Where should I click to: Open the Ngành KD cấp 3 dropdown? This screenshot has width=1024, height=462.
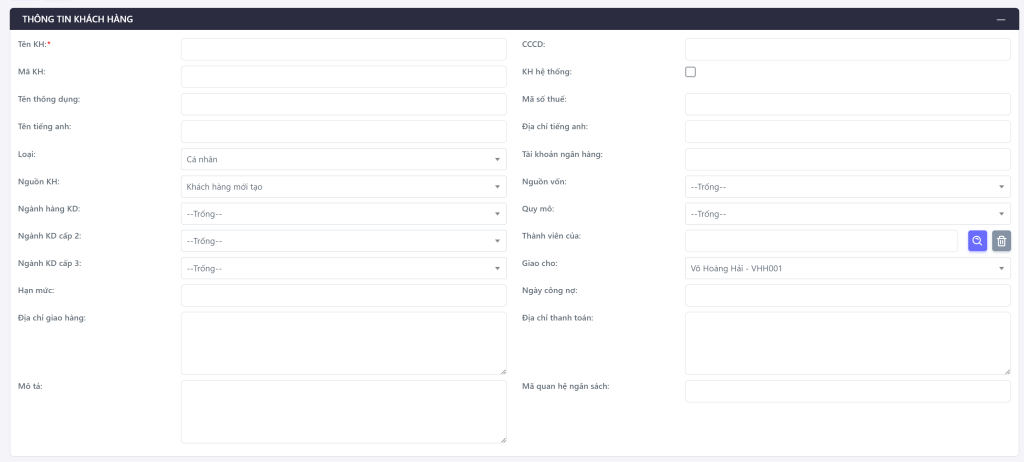[343, 268]
